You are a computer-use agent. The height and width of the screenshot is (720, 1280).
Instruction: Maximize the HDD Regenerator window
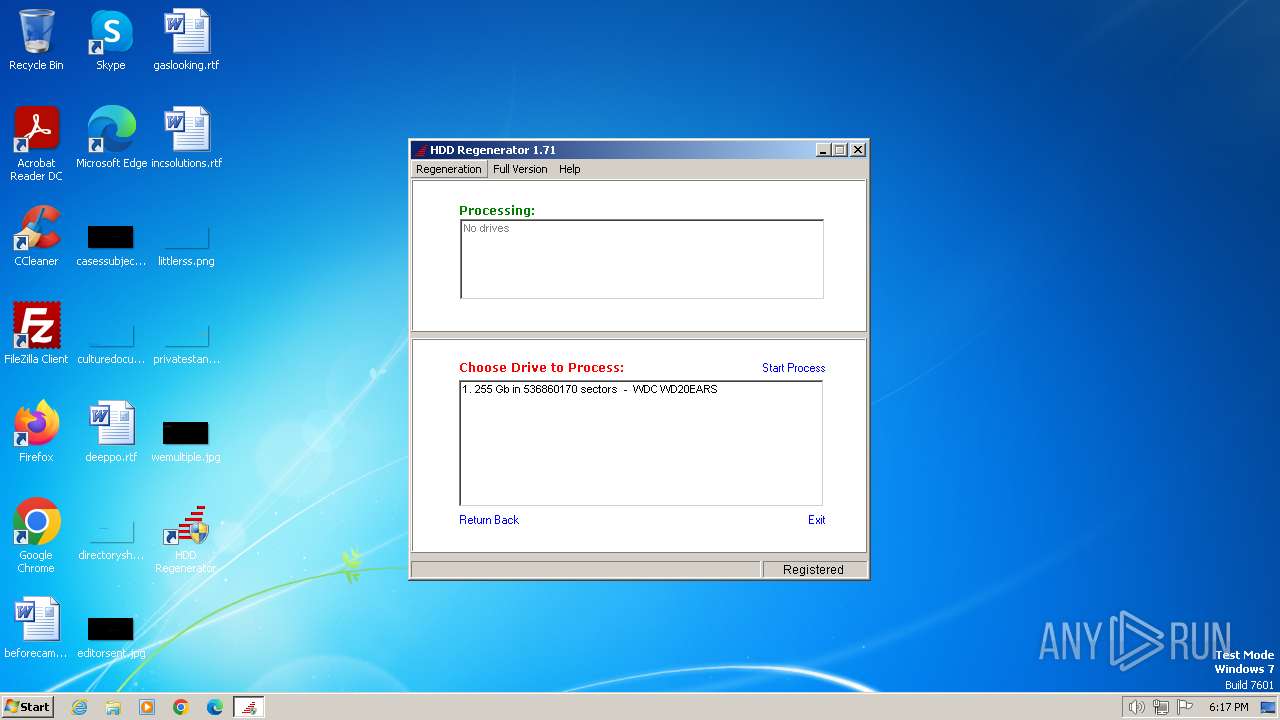click(839, 150)
